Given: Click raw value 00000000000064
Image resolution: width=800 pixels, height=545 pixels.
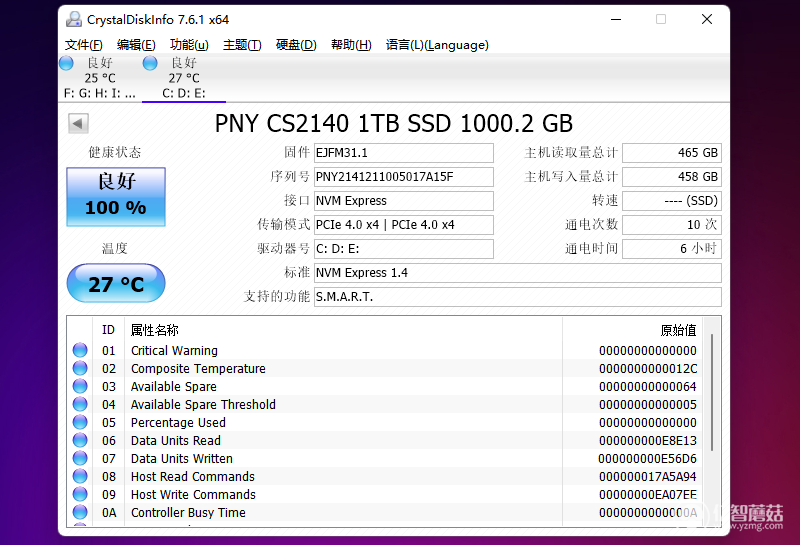Looking at the screenshot, I should tap(647, 386).
